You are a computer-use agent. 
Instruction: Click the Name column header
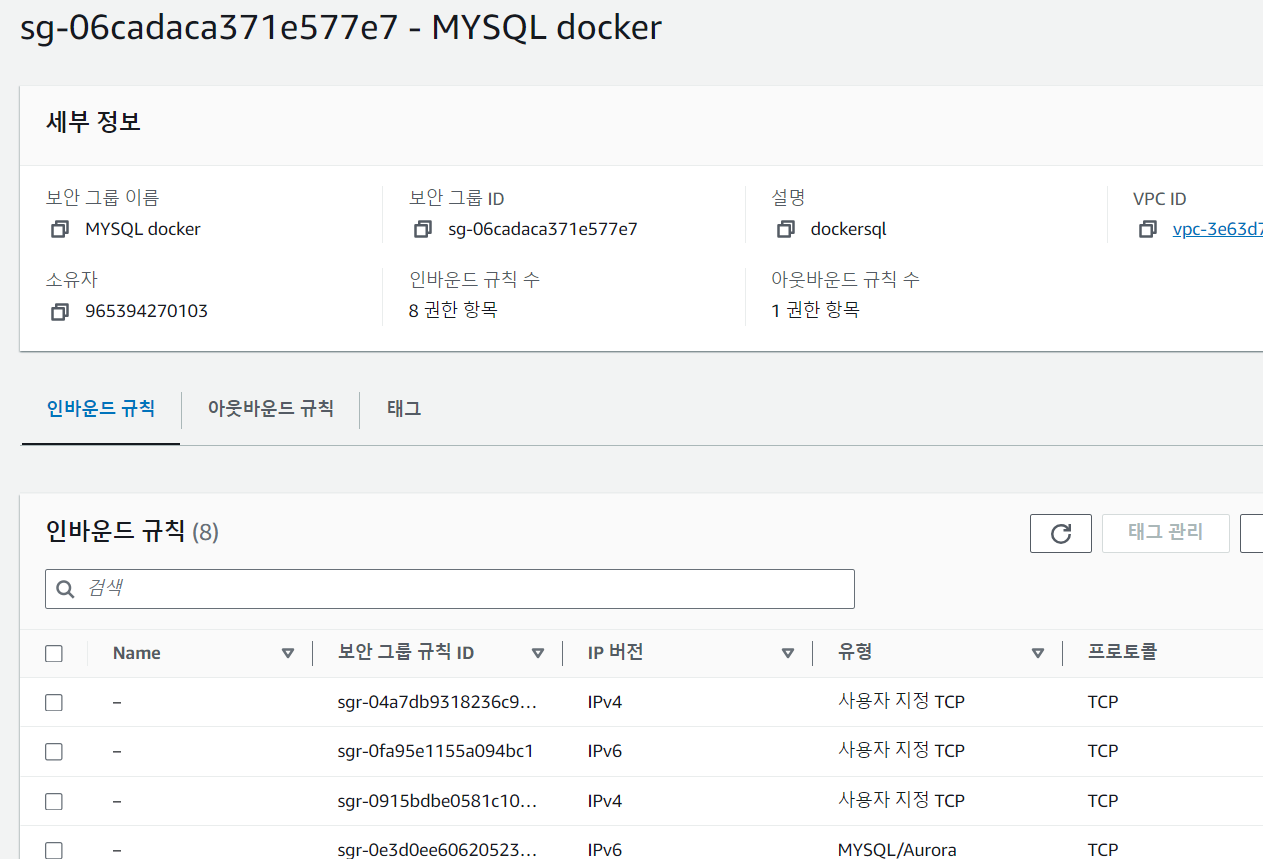(x=137, y=653)
